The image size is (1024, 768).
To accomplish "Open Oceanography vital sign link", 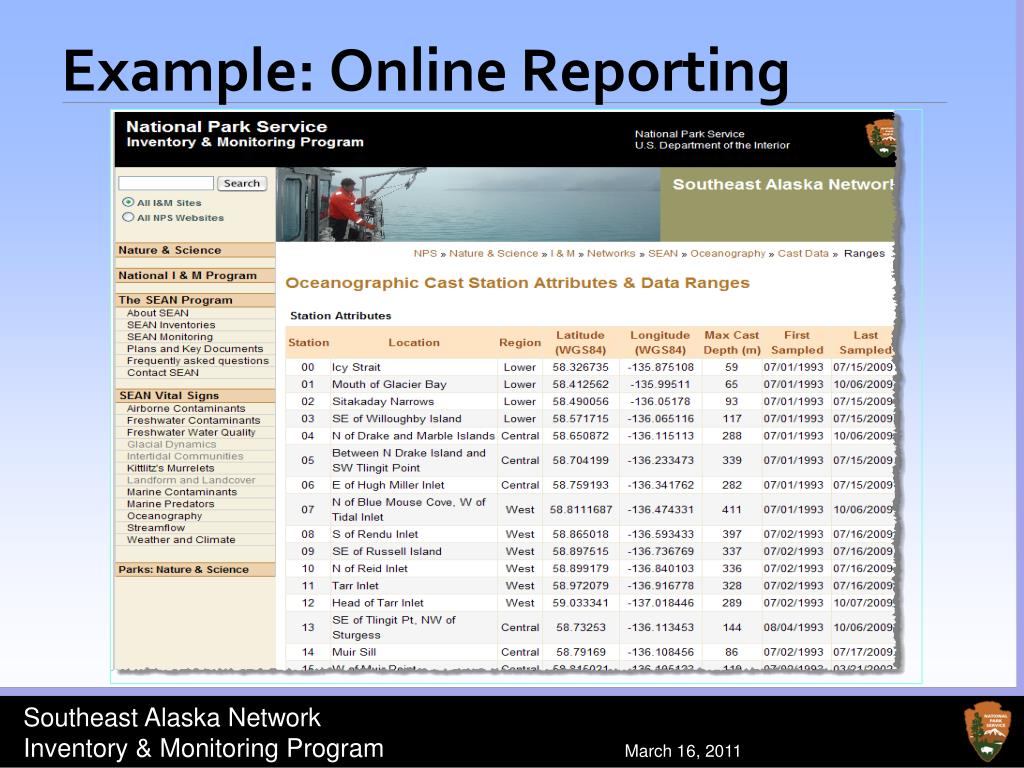I will 165,516.
